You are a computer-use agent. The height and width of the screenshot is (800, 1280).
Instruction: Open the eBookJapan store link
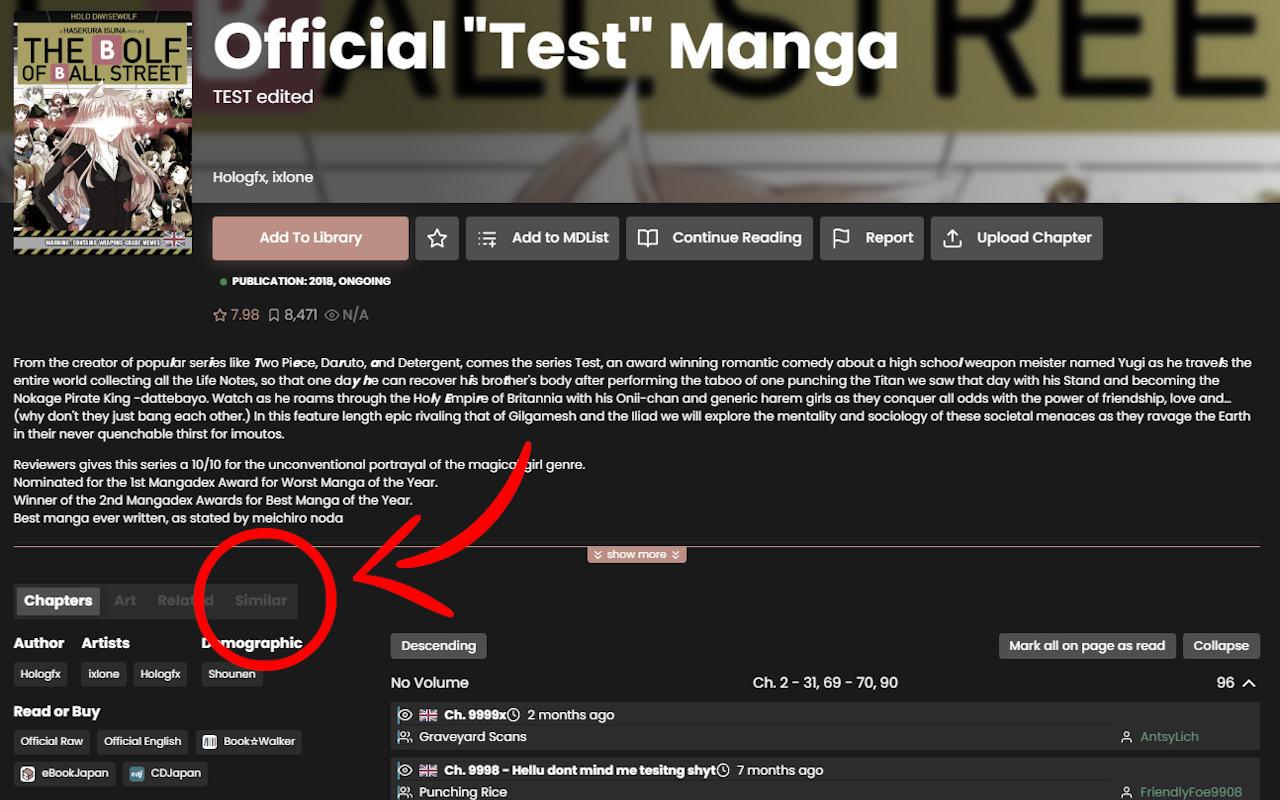[65, 774]
